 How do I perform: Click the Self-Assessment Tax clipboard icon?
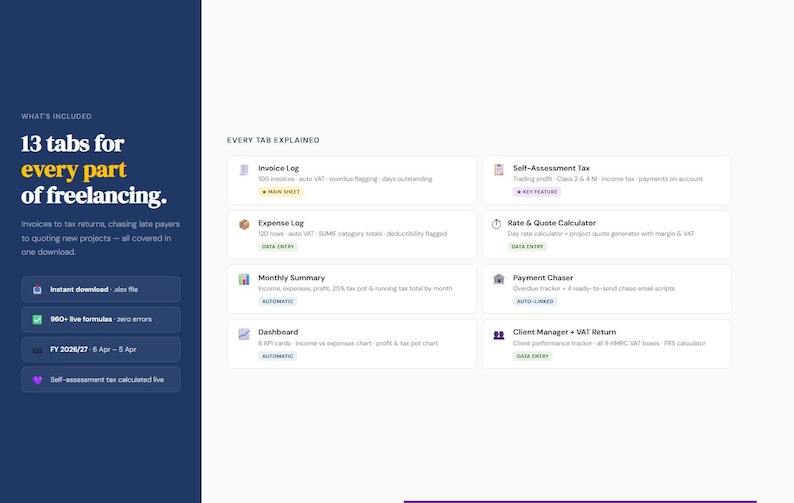point(499,170)
